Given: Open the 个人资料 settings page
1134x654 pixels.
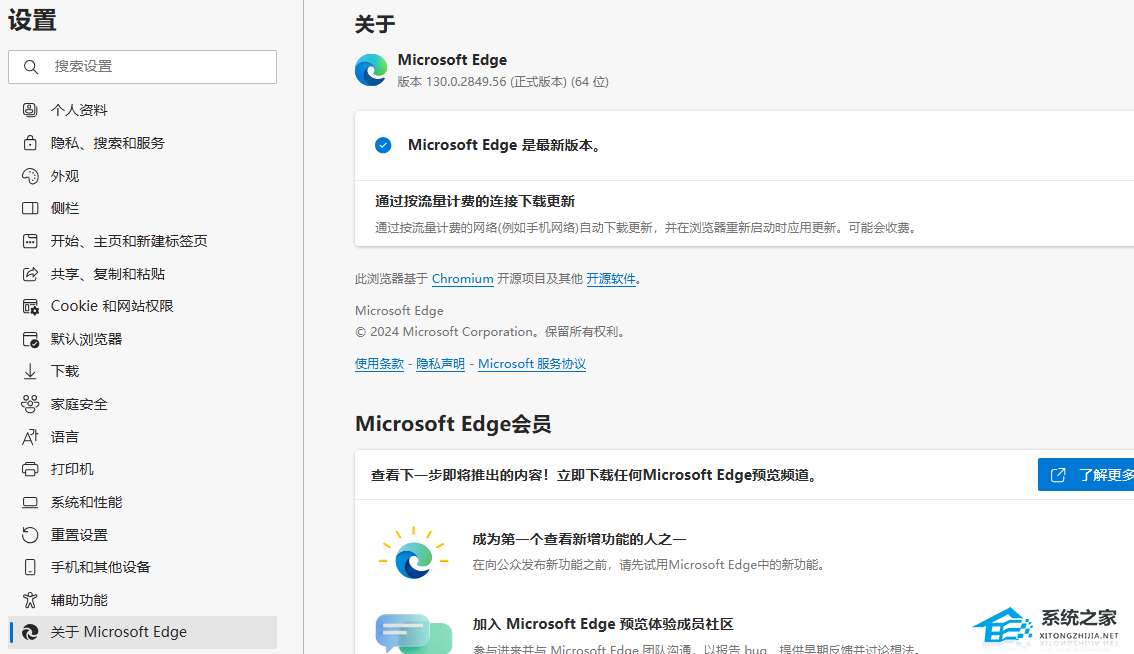Looking at the screenshot, I should click(142, 110).
